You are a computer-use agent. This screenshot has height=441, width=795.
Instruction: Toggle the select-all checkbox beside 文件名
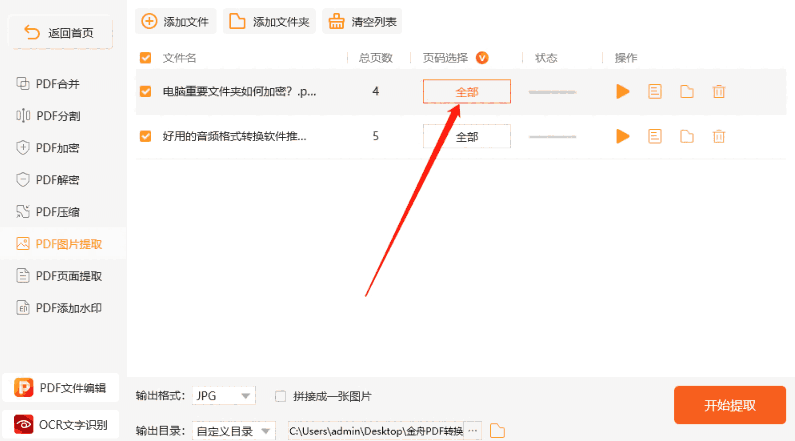(146, 58)
